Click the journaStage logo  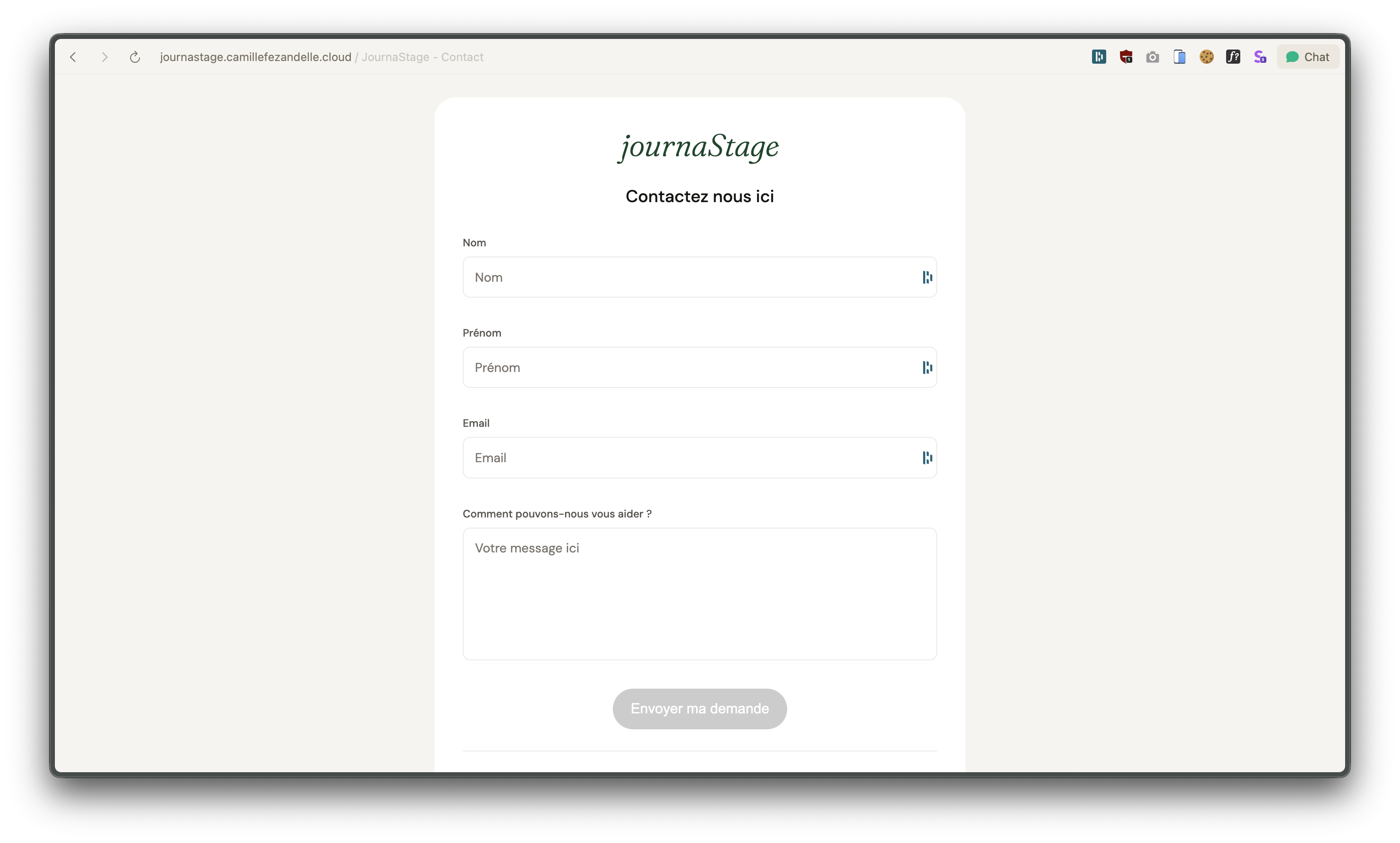(699, 146)
